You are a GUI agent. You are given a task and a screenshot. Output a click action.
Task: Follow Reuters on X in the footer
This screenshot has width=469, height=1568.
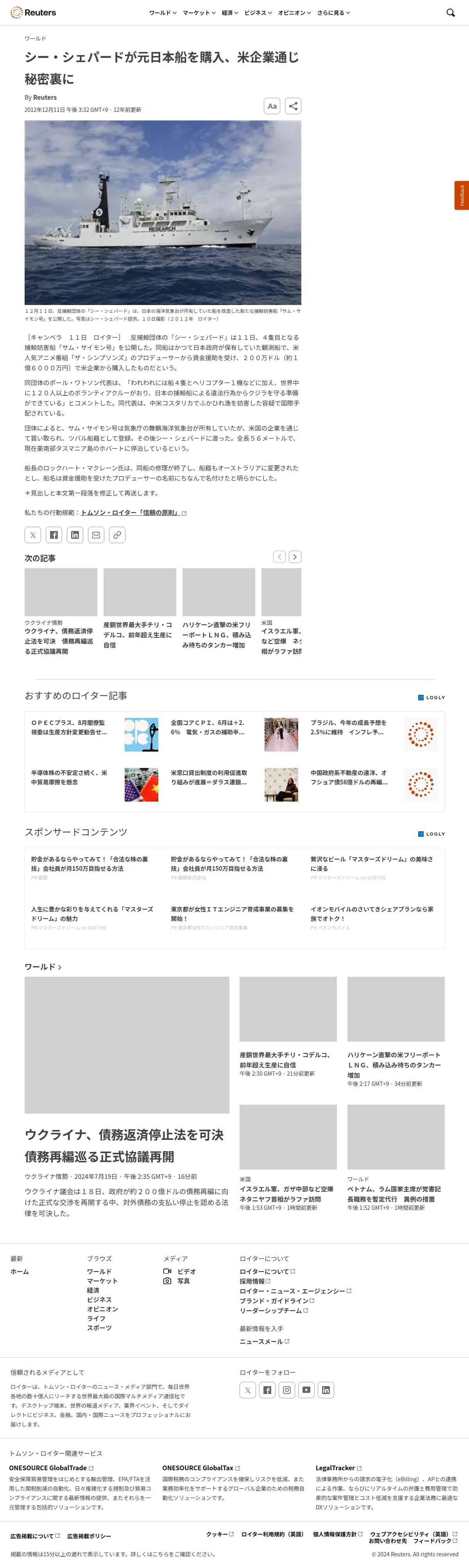pos(247,1390)
